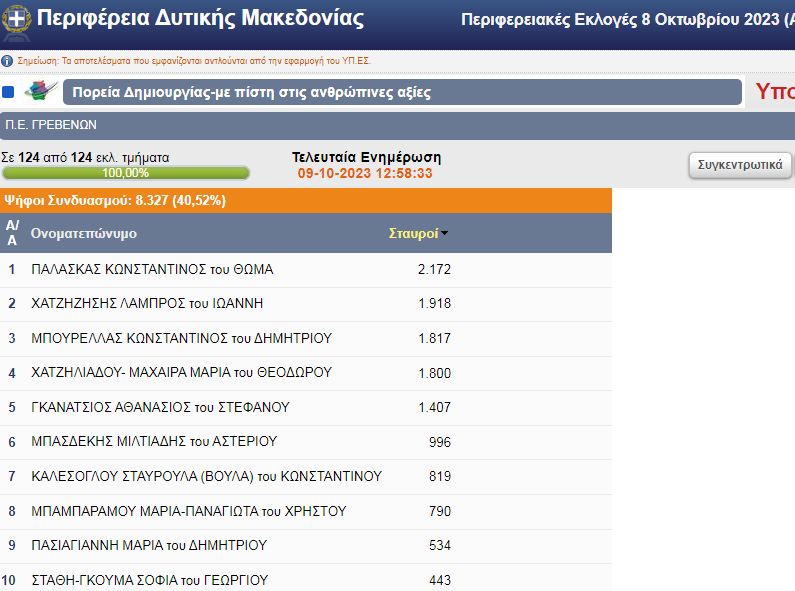Click the Greek emblem icon in header

17,19
